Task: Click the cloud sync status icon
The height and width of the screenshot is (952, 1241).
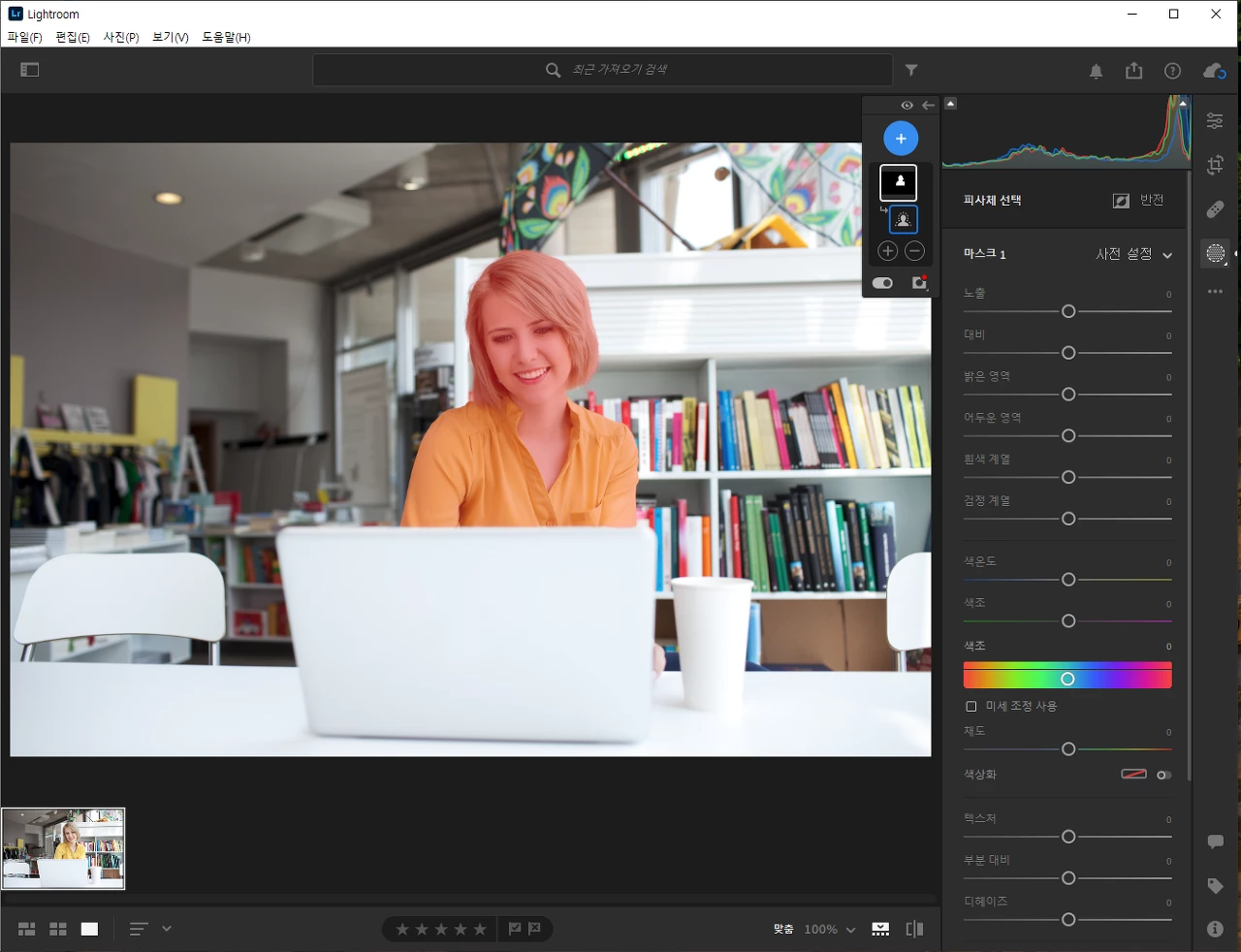Action: tap(1214, 71)
